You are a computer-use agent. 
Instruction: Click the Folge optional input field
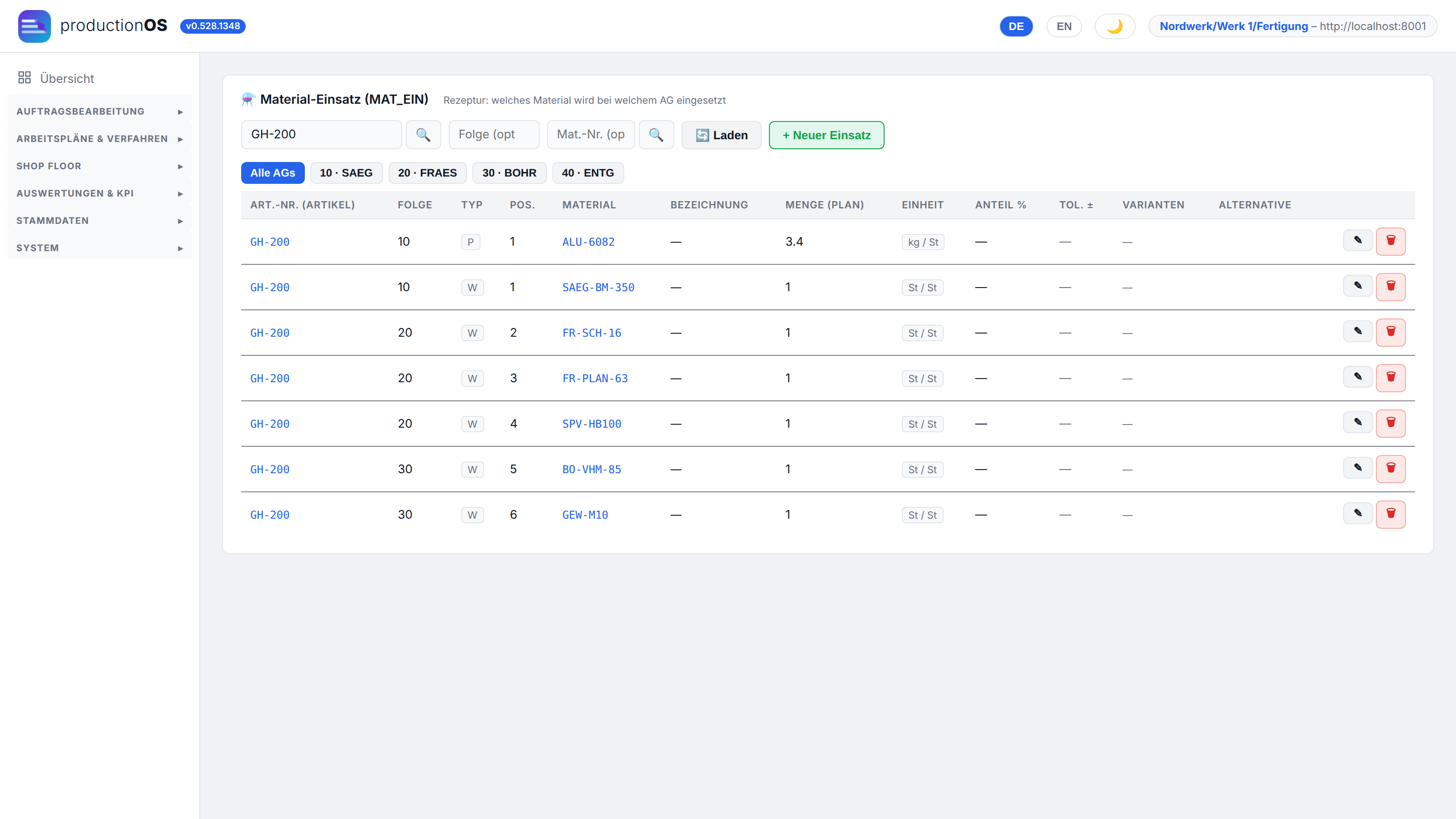pyautogui.click(x=493, y=135)
